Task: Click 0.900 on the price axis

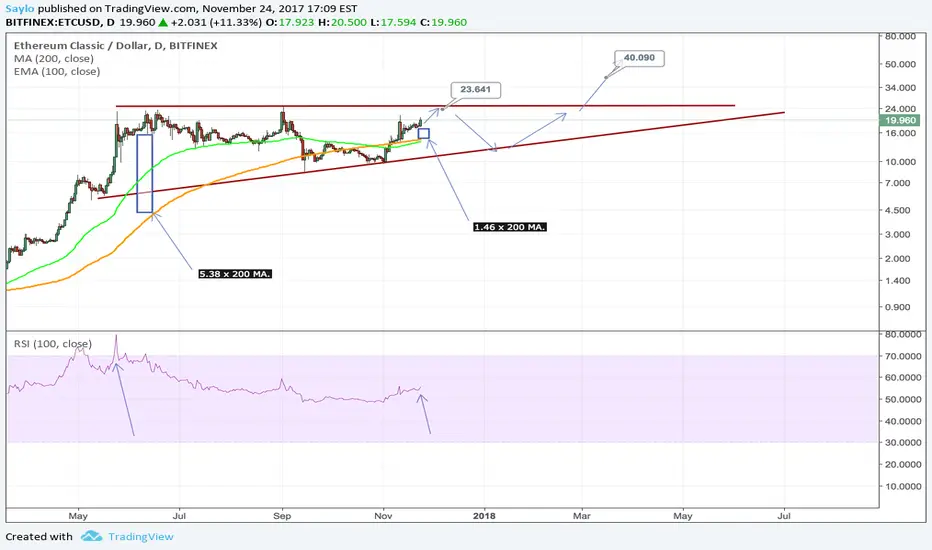Action: [x=898, y=307]
